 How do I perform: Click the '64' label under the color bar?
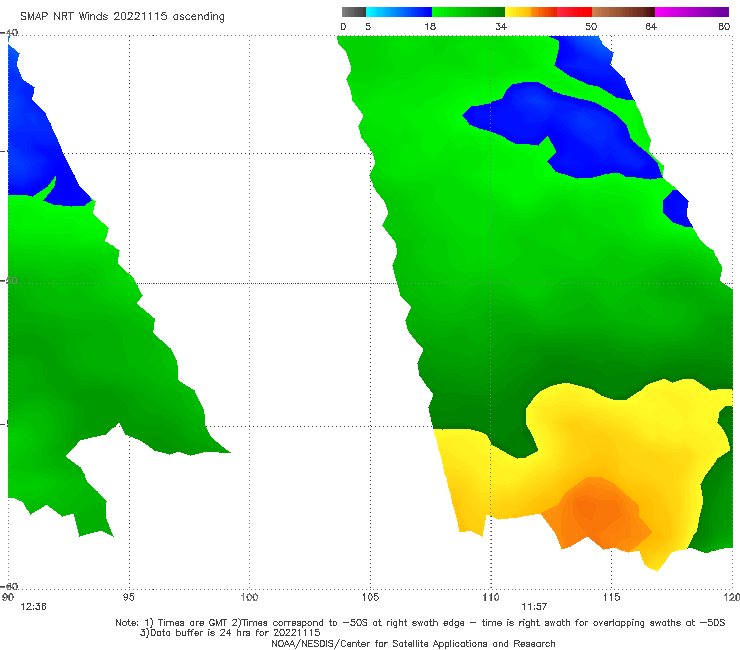click(651, 26)
